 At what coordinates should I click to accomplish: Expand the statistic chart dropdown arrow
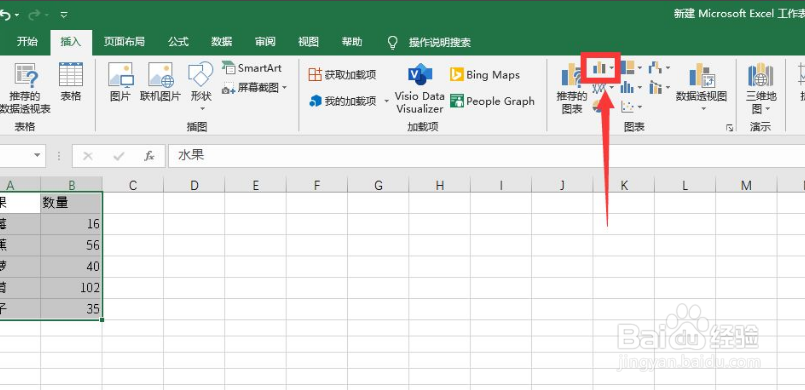pyautogui.click(x=639, y=88)
